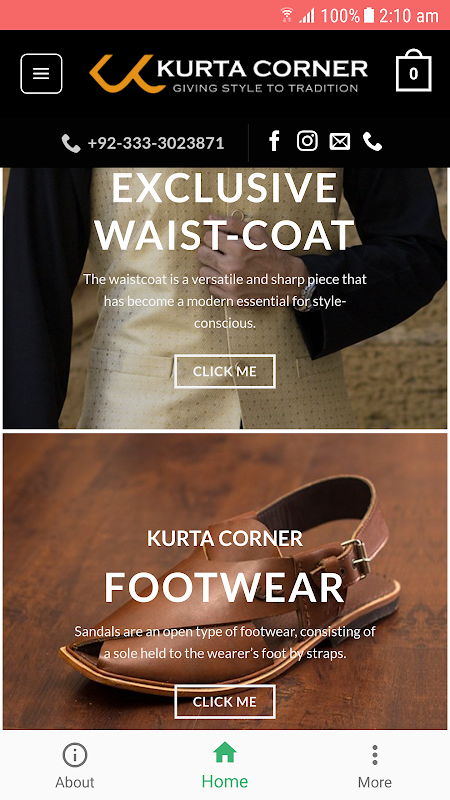This screenshot has width=450, height=800.
Task: Call the number +92-333-3023871
Action: [x=156, y=143]
